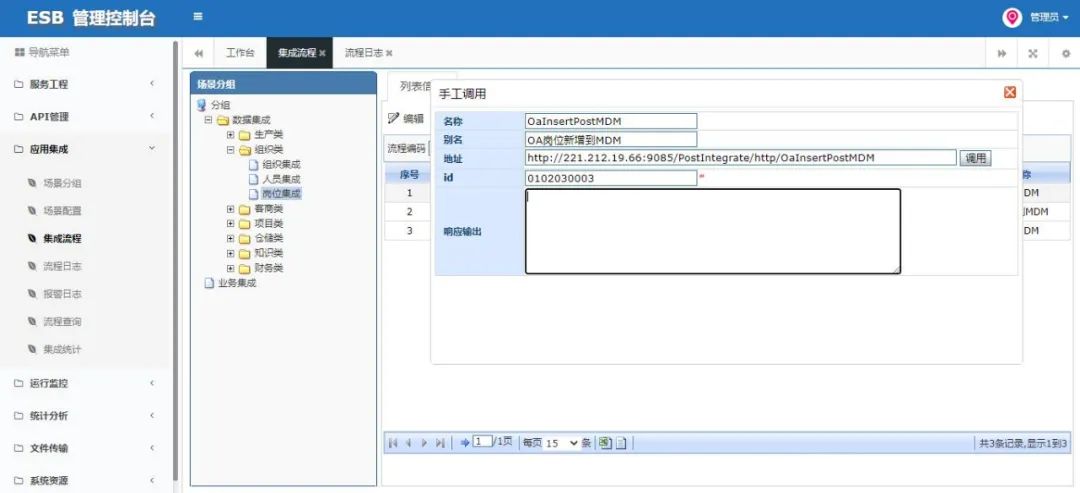Screen dimensions: 1080x493
Task: Toggle the hamburger sidebar menu icon
Action: point(198,17)
